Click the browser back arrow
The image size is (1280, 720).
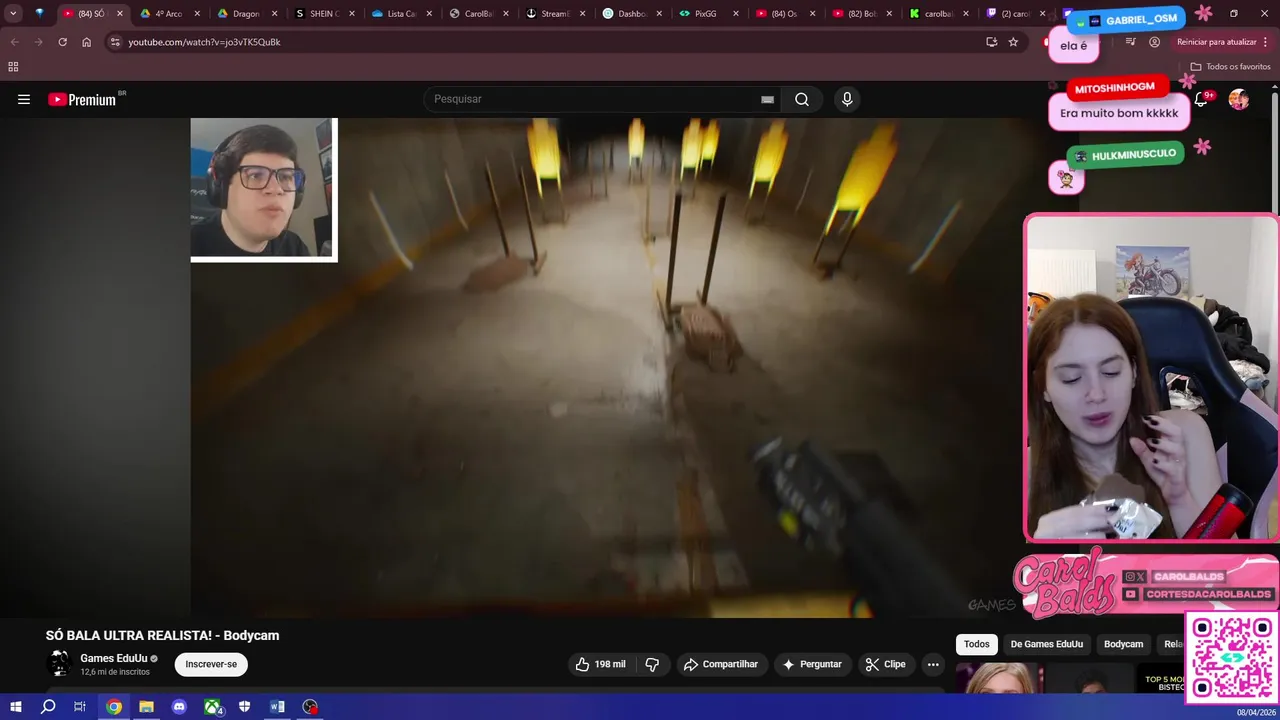(x=14, y=42)
